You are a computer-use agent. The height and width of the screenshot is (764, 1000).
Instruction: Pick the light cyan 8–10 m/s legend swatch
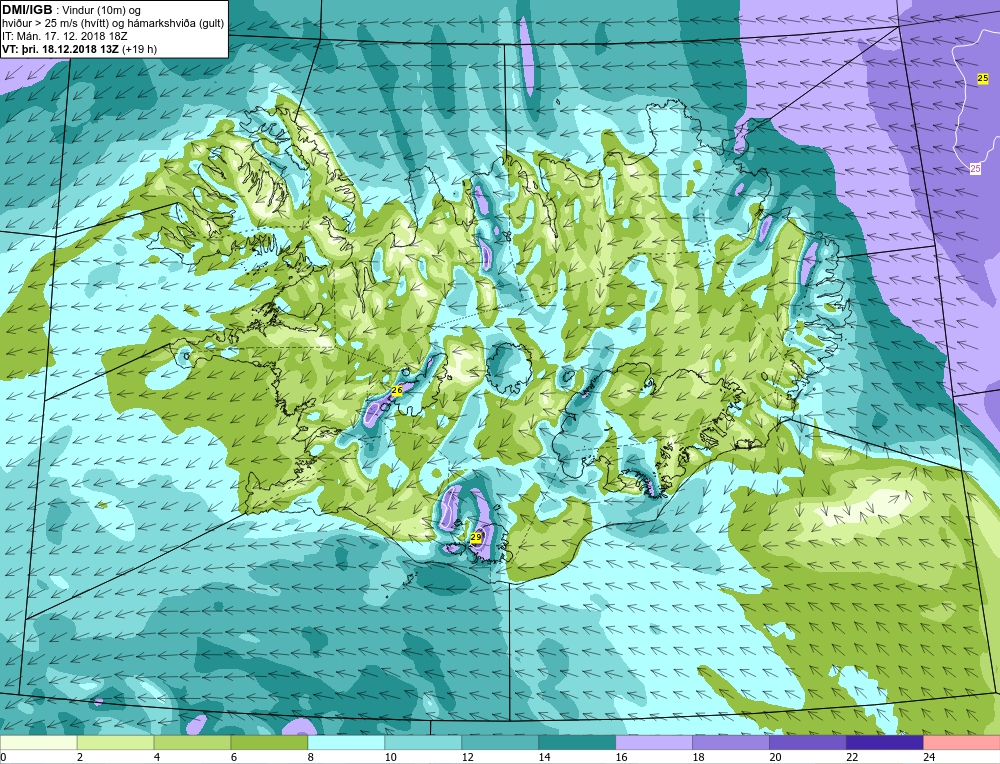[346, 743]
